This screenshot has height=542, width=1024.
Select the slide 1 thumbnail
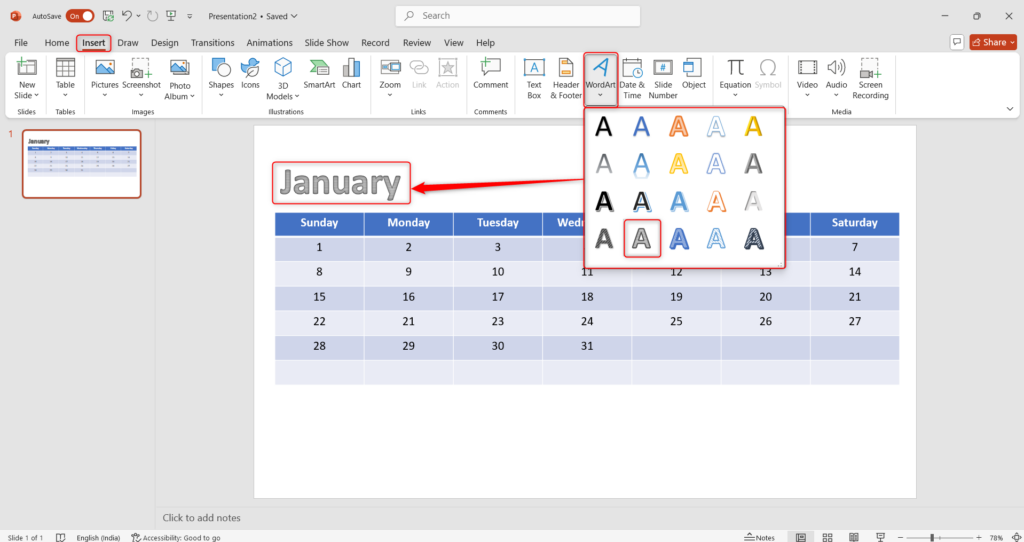(x=82, y=163)
